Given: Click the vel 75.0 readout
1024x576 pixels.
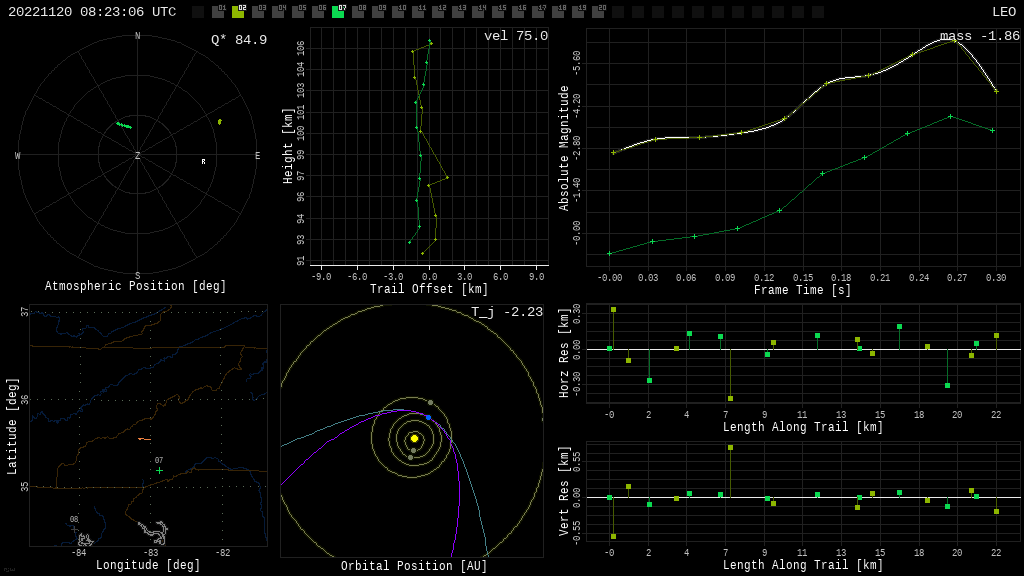Looking at the screenshot, I should (516, 36).
